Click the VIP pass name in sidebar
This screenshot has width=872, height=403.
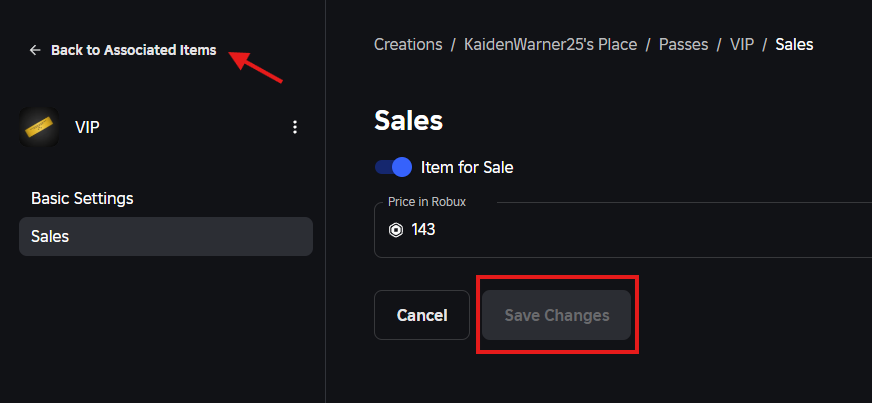87,127
